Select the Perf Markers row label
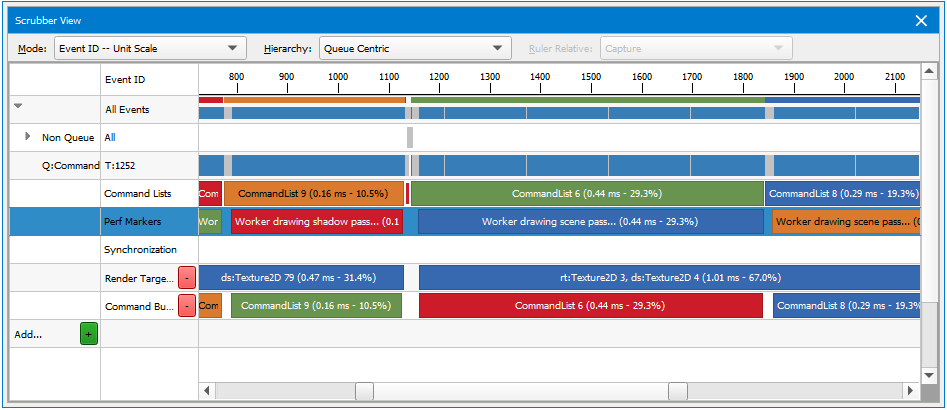 (132, 222)
